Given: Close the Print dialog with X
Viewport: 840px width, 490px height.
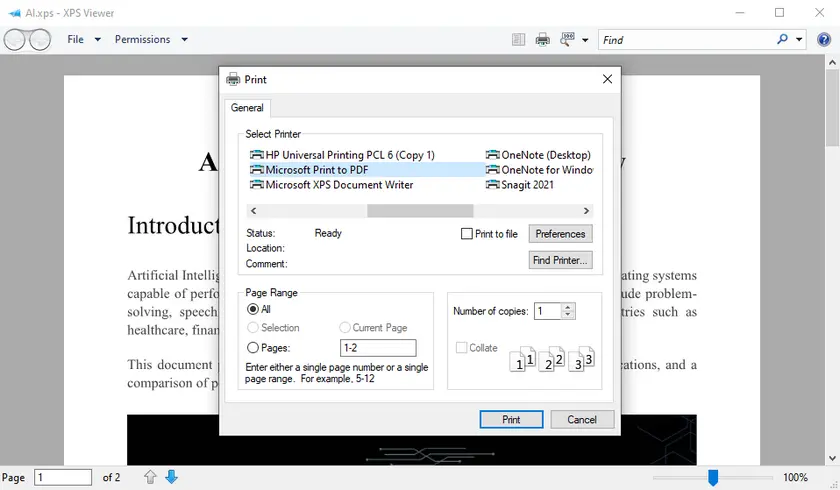Looking at the screenshot, I should coord(607,79).
